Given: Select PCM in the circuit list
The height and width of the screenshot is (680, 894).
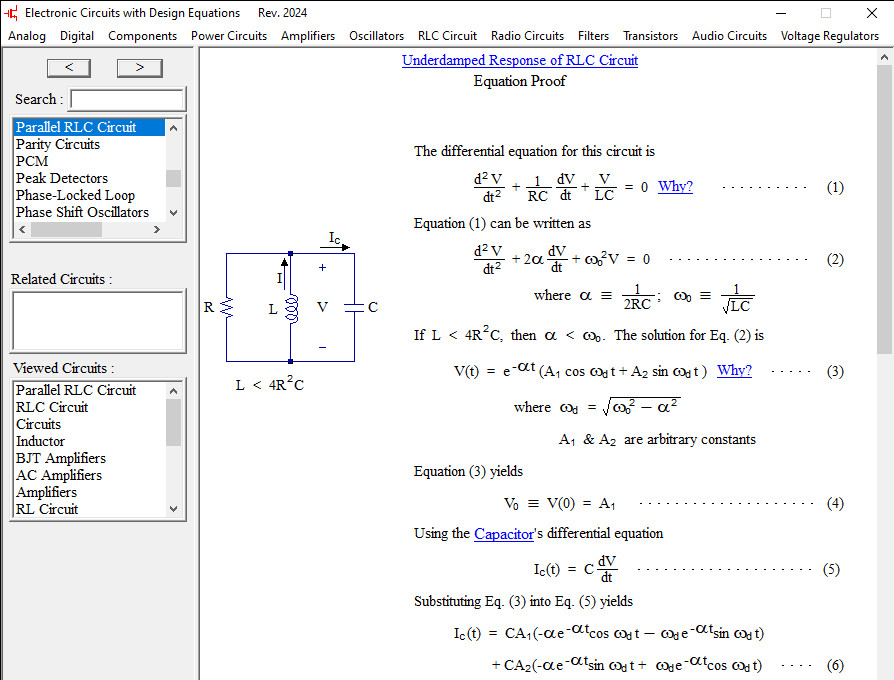Looking at the screenshot, I should tap(89, 161).
